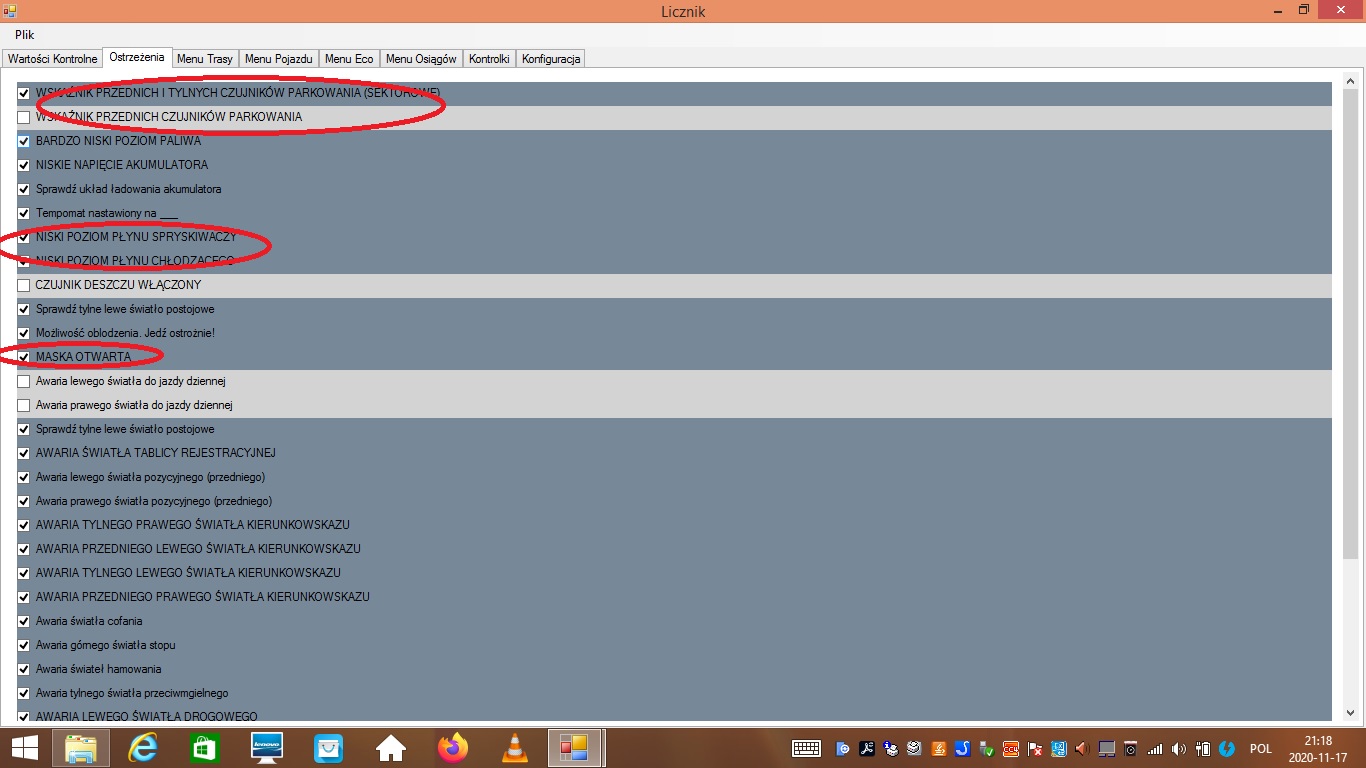This screenshot has height=768, width=1366.
Task: Click the Windows Start button
Action: [x=25, y=748]
